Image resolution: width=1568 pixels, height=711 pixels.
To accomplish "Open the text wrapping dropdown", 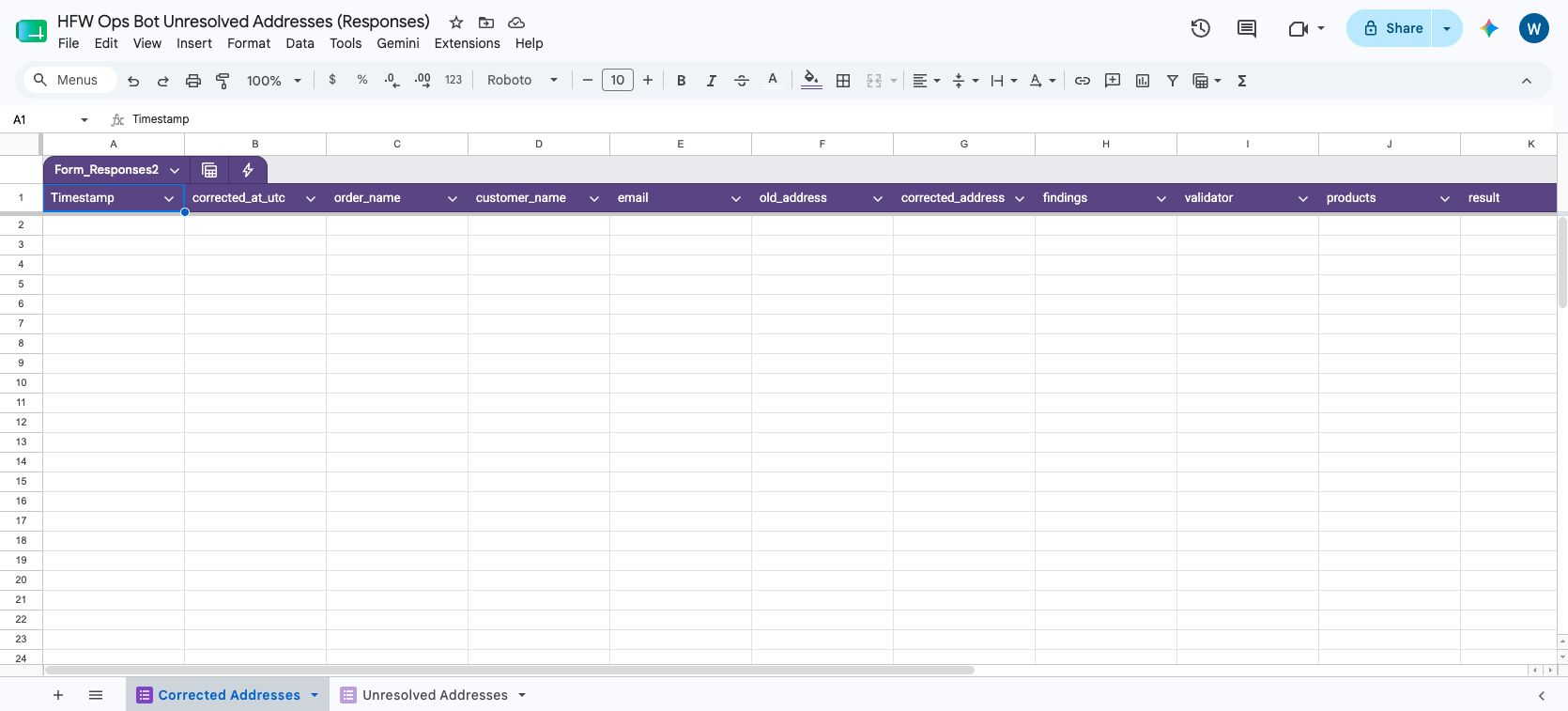I will tap(1004, 81).
